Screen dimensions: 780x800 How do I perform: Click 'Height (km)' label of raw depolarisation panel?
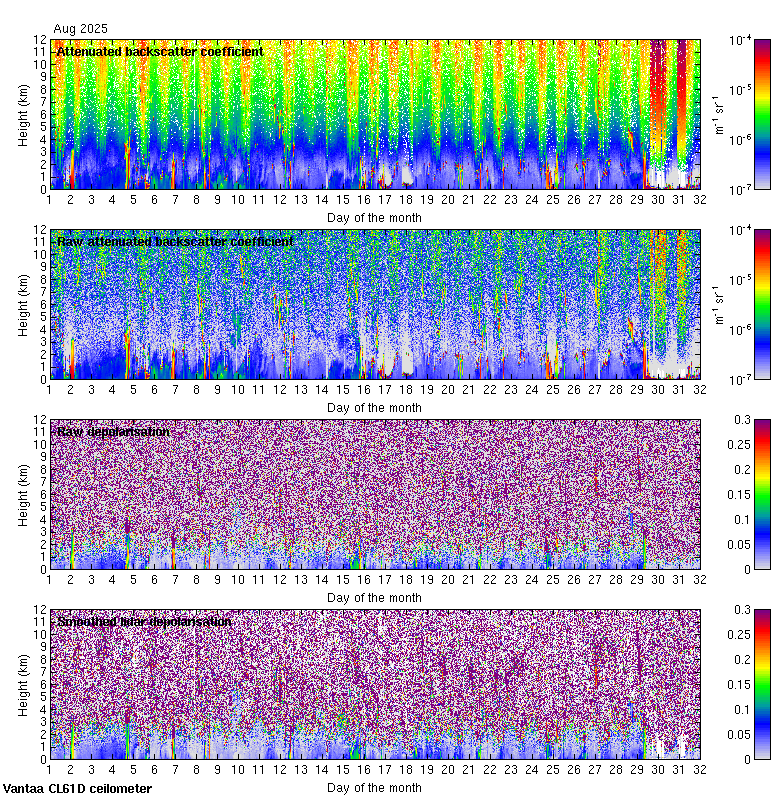pyautogui.click(x=23, y=494)
